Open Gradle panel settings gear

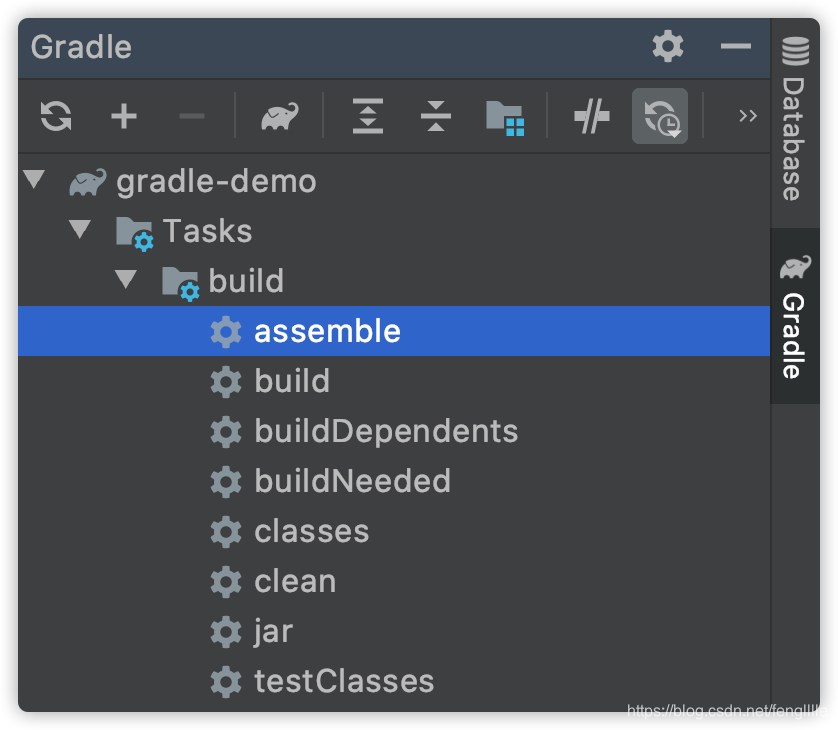[x=668, y=46]
